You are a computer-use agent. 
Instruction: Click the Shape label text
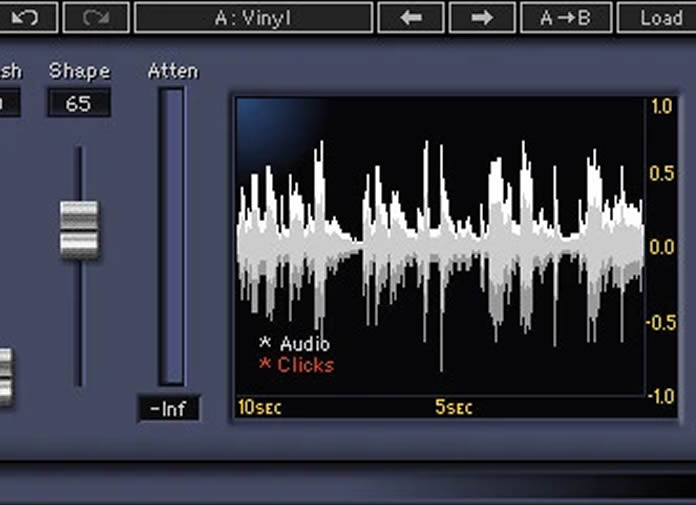pos(79,71)
